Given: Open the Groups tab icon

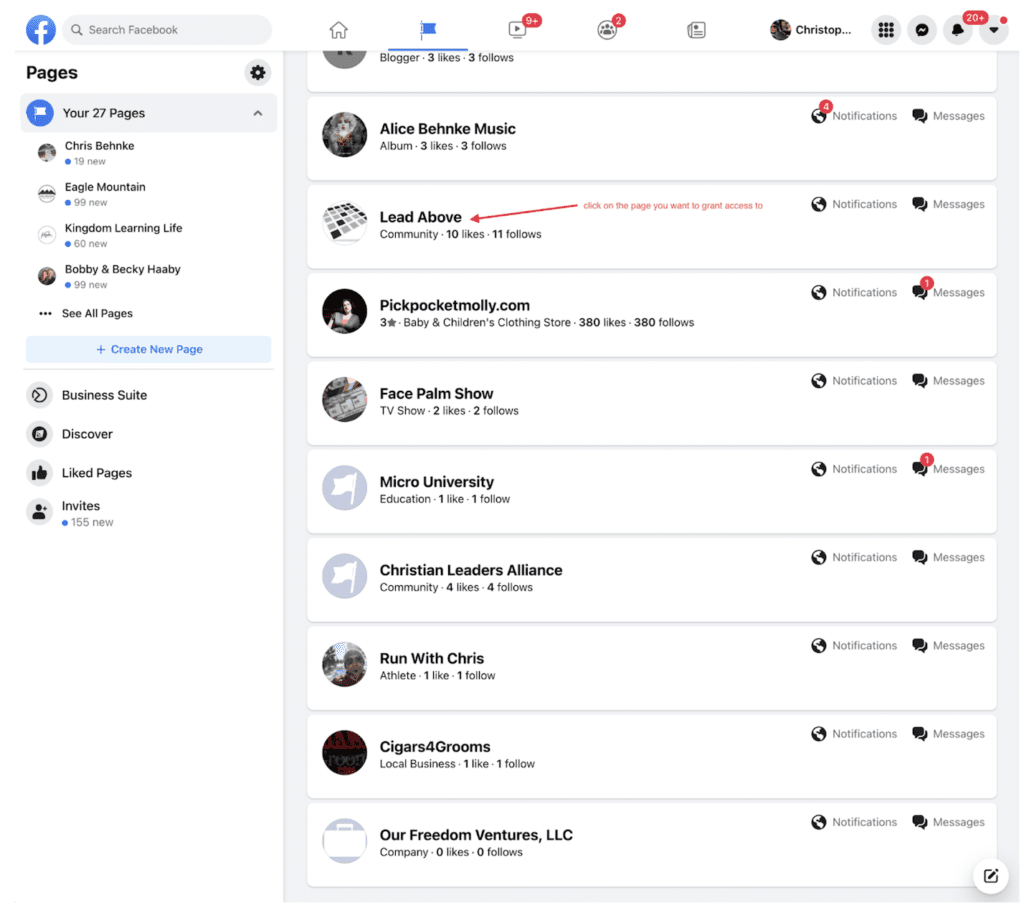Looking at the screenshot, I should click(x=607, y=29).
